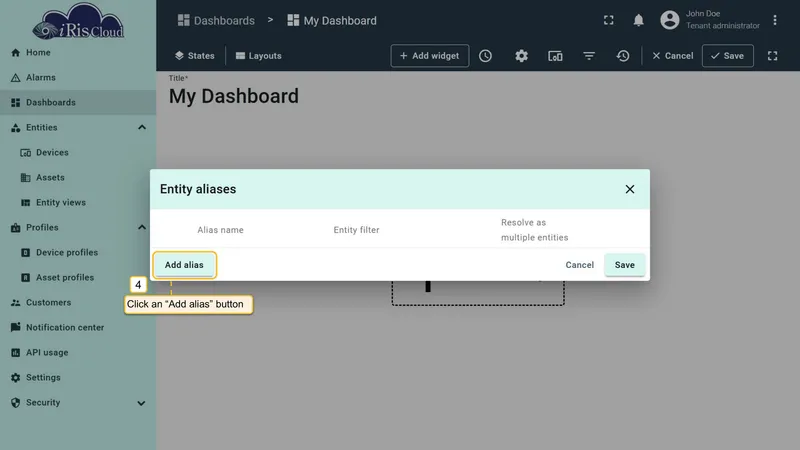Open Settings in the sidebar
800x450 pixels.
coord(78,378)
